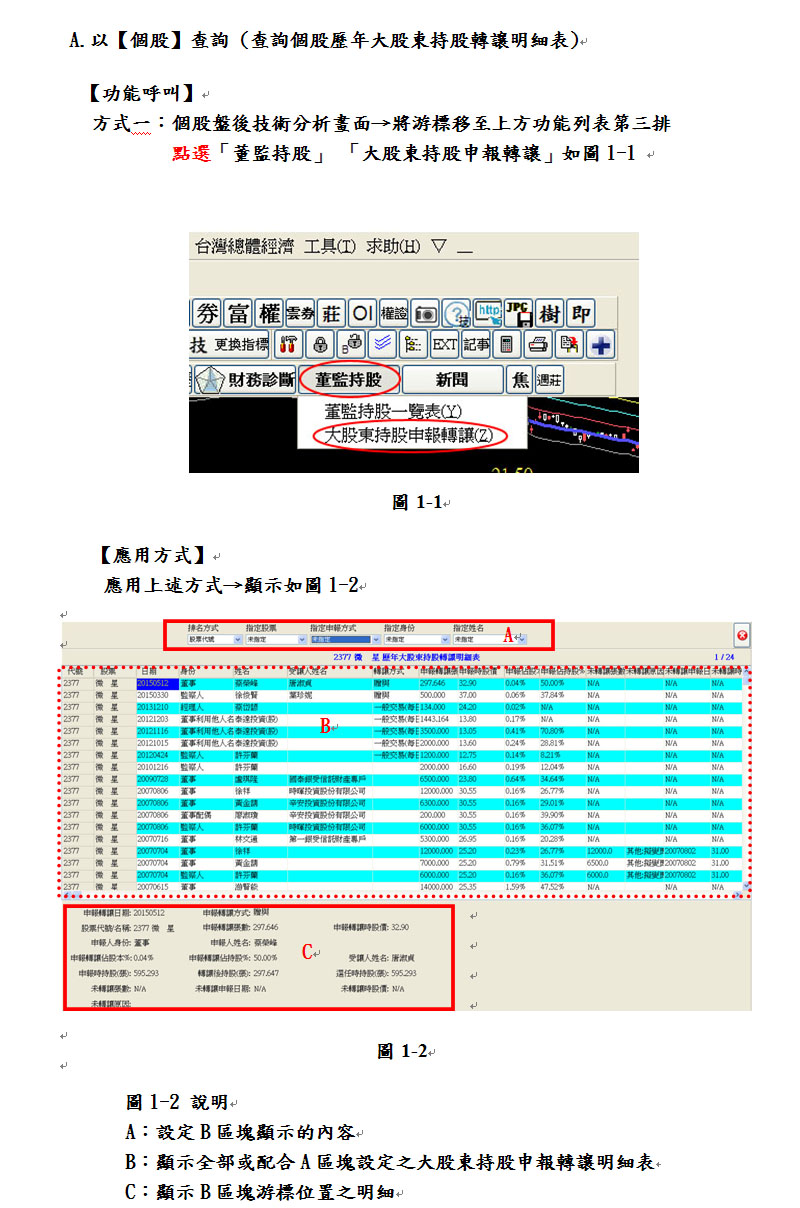Click the EXT toolbar icon
This screenshot has height=1208, width=800.
[x=445, y=345]
